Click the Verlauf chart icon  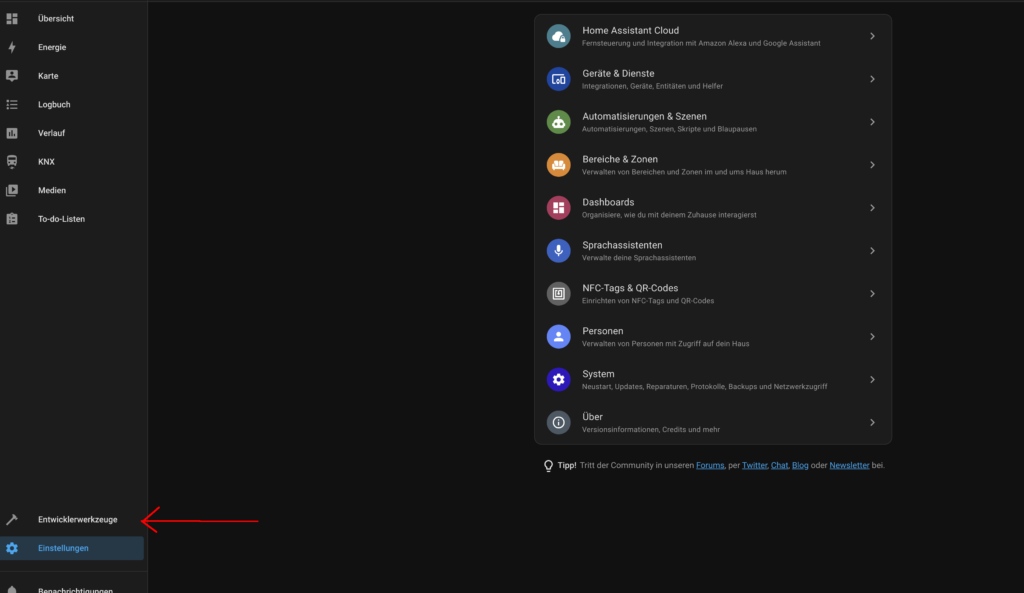(x=12, y=133)
